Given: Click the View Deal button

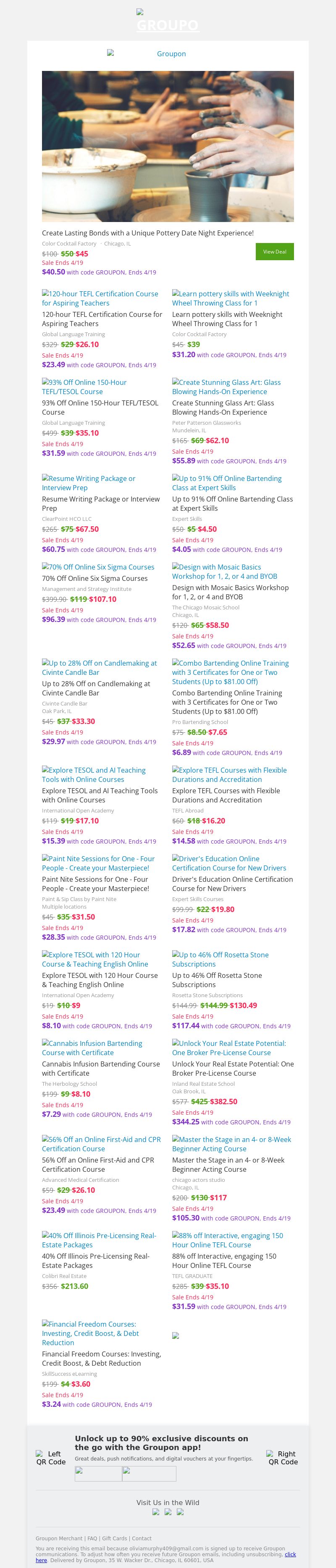Looking at the screenshot, I should coord(275,251).
